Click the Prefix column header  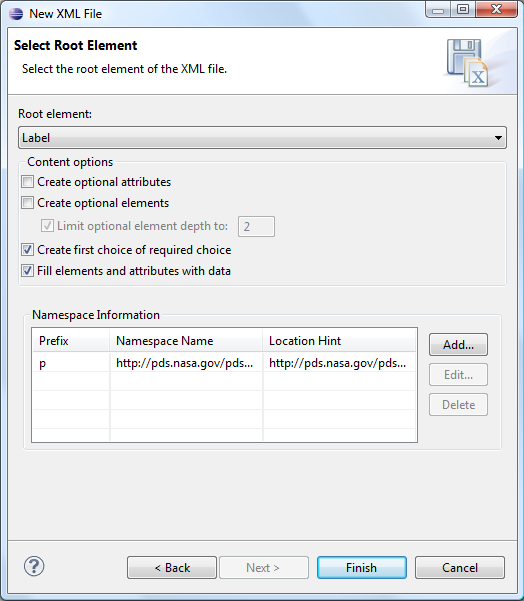click(x=71, y=341)
